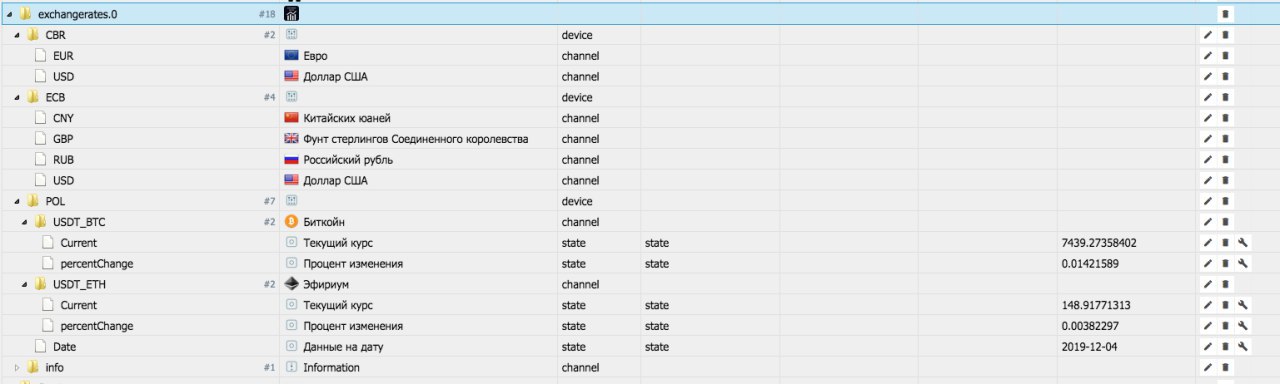Edit the CBR device with pencil icon
This screenshot has width=1280, height=384.
click(x=1209, y=35)
